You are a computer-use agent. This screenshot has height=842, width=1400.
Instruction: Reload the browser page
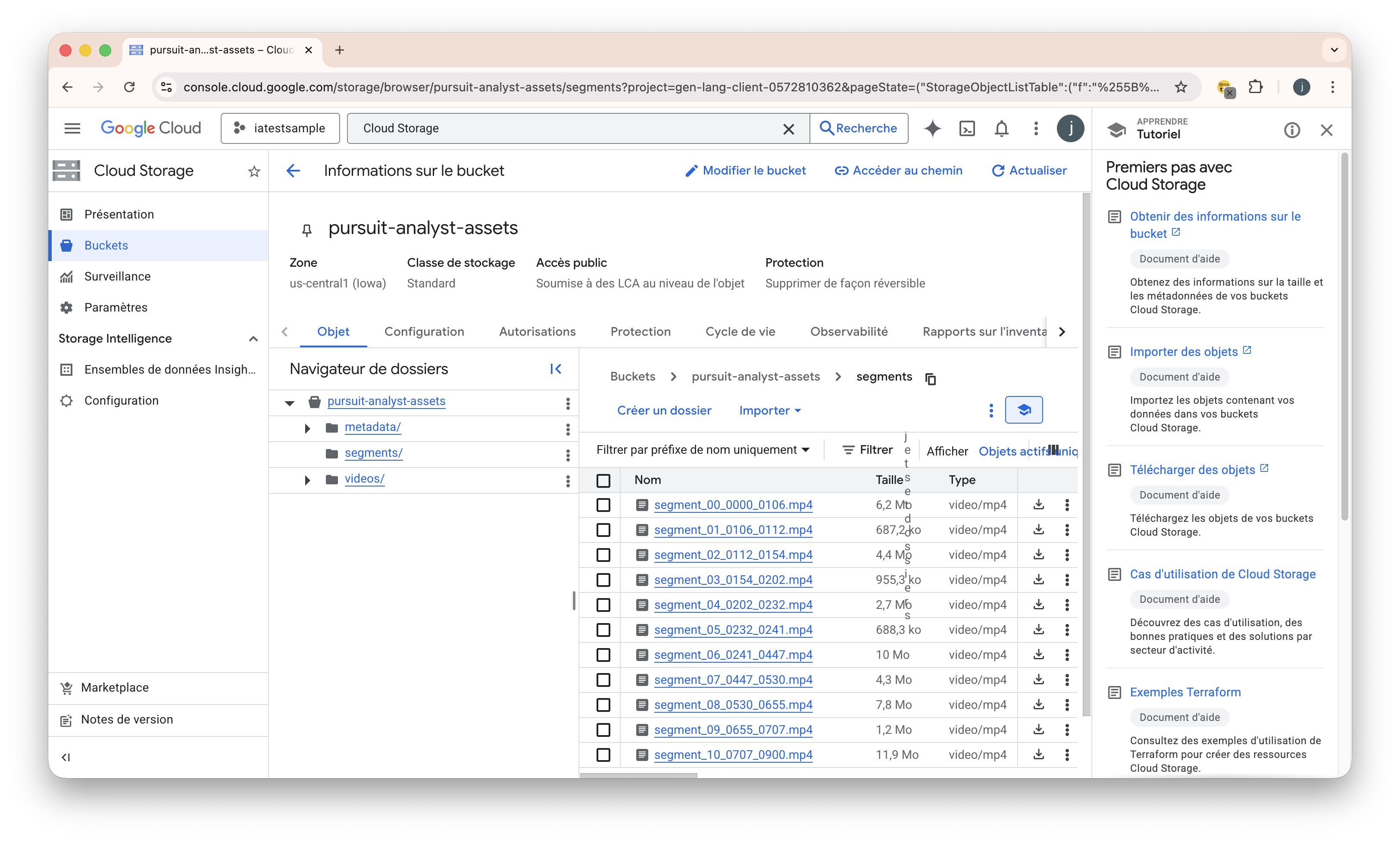[x=130, y=87]
